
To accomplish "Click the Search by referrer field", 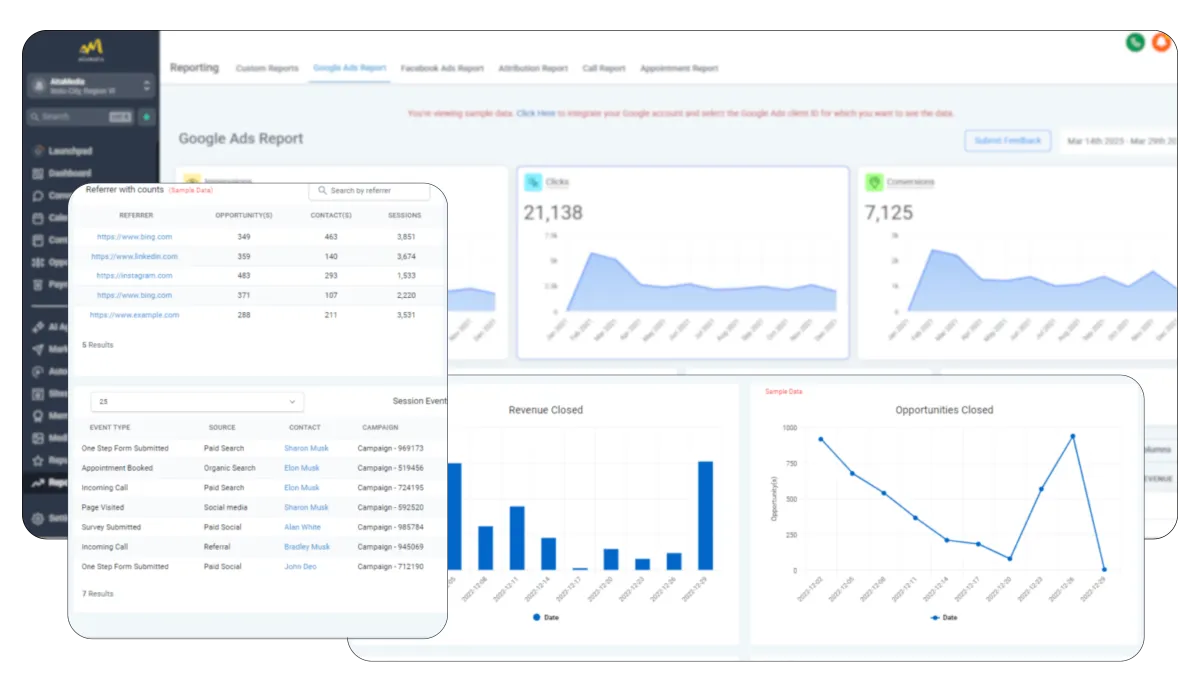I will (x=369, y=190).
